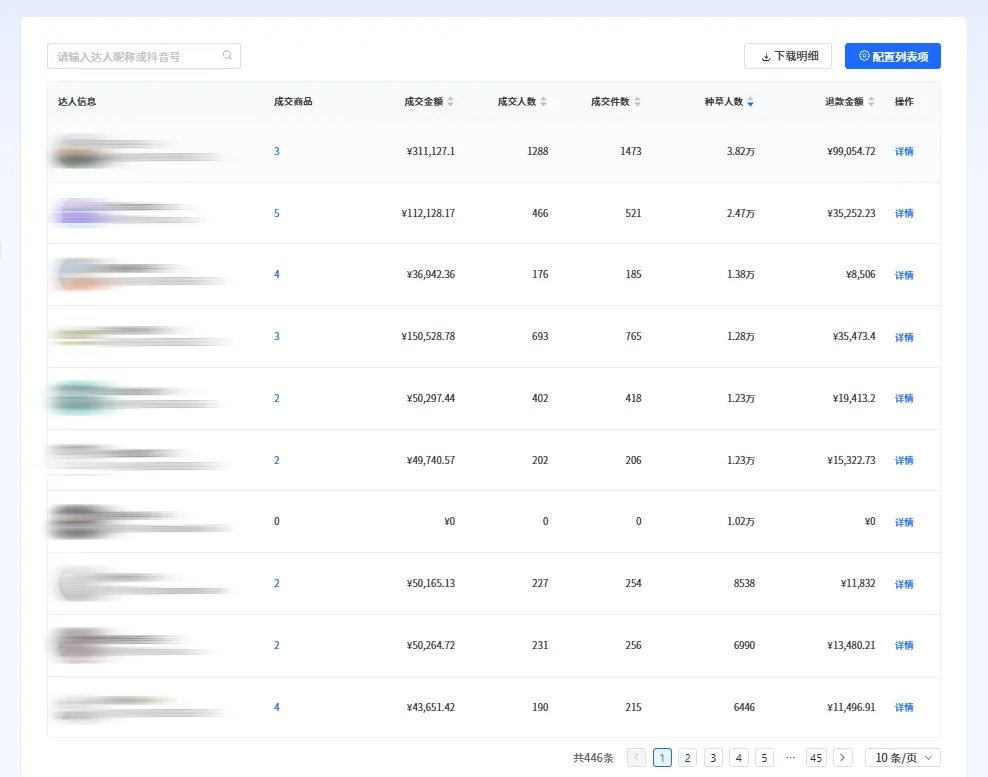Open 配置列表项 settings button

893,56
